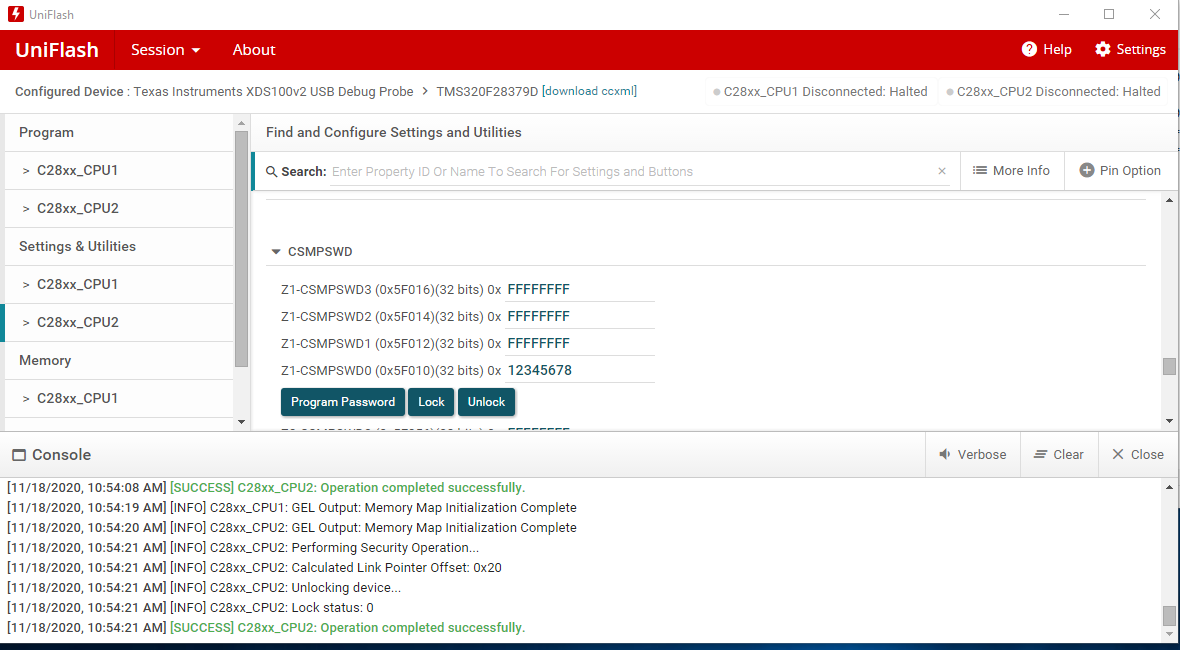
Task: Click C28xx_CPU1 Disconnected: Halted status
Action: [820, 92]
